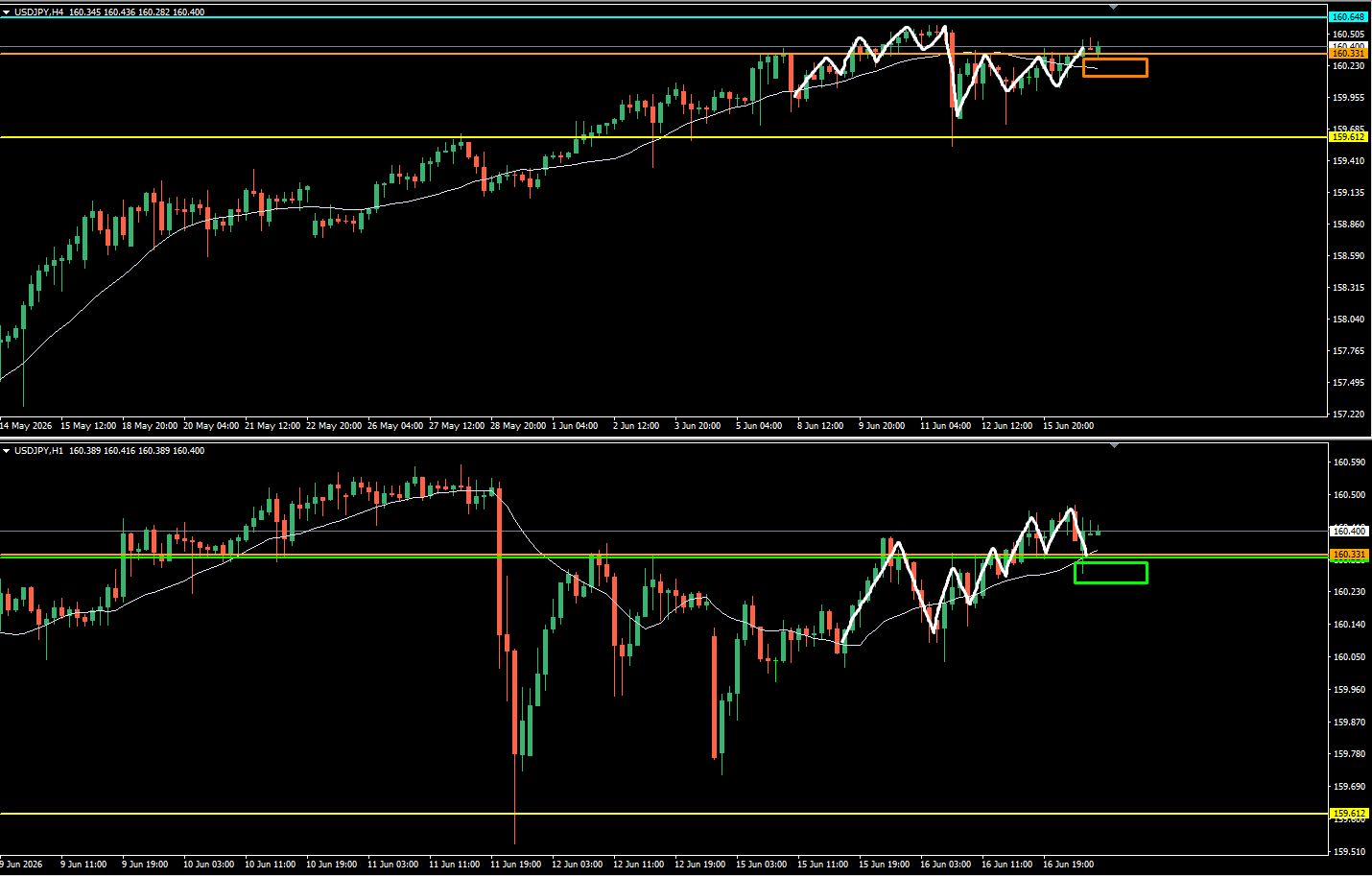Grab the chart shift triangle marker on H4 chart
The height and width of the screenshot is (877, 1372).
point(1113,8)
